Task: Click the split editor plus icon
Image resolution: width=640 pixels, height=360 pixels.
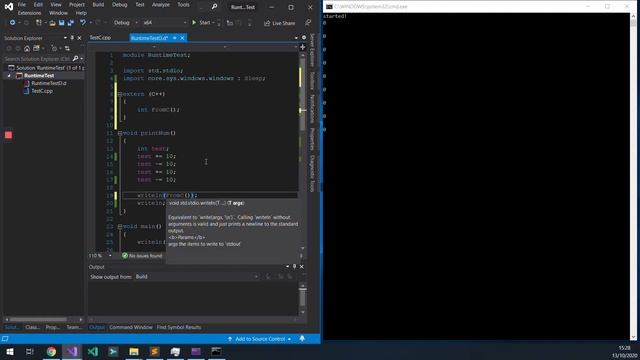Action: tap(302, 47)
